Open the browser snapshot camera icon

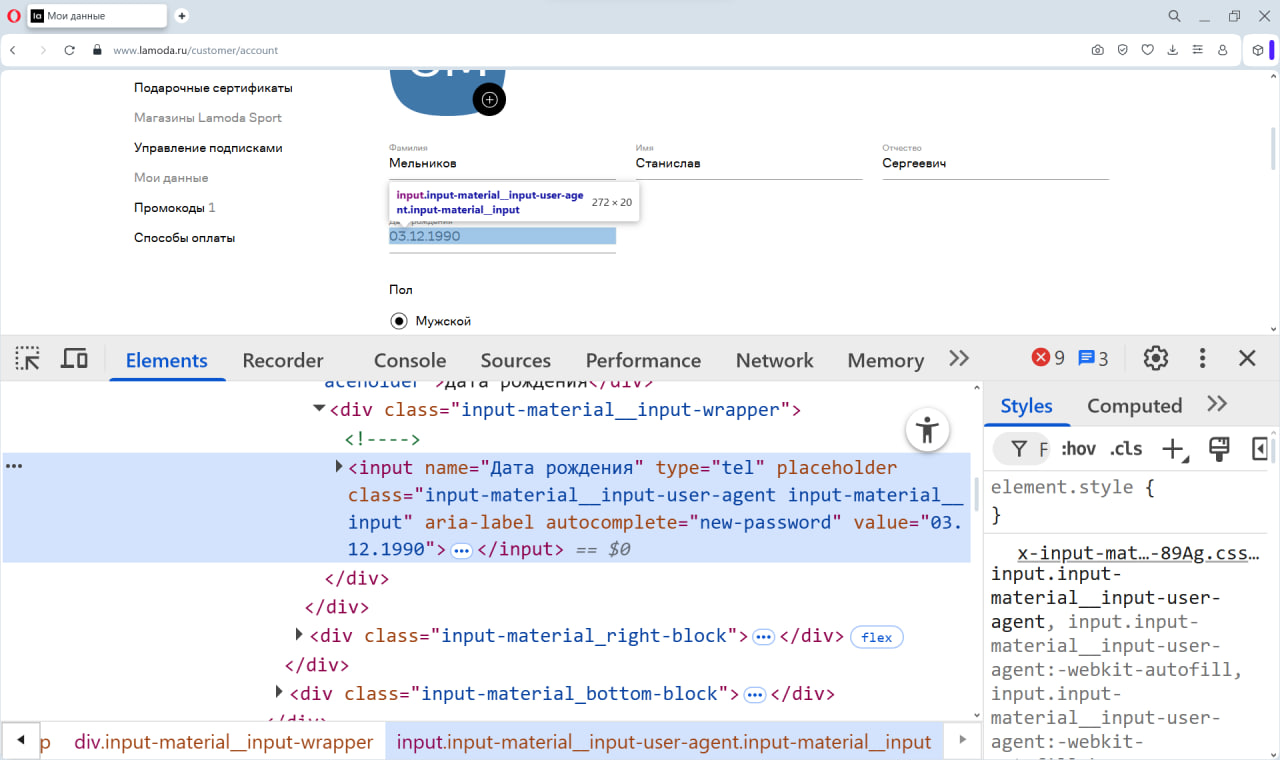point(1097,50)
